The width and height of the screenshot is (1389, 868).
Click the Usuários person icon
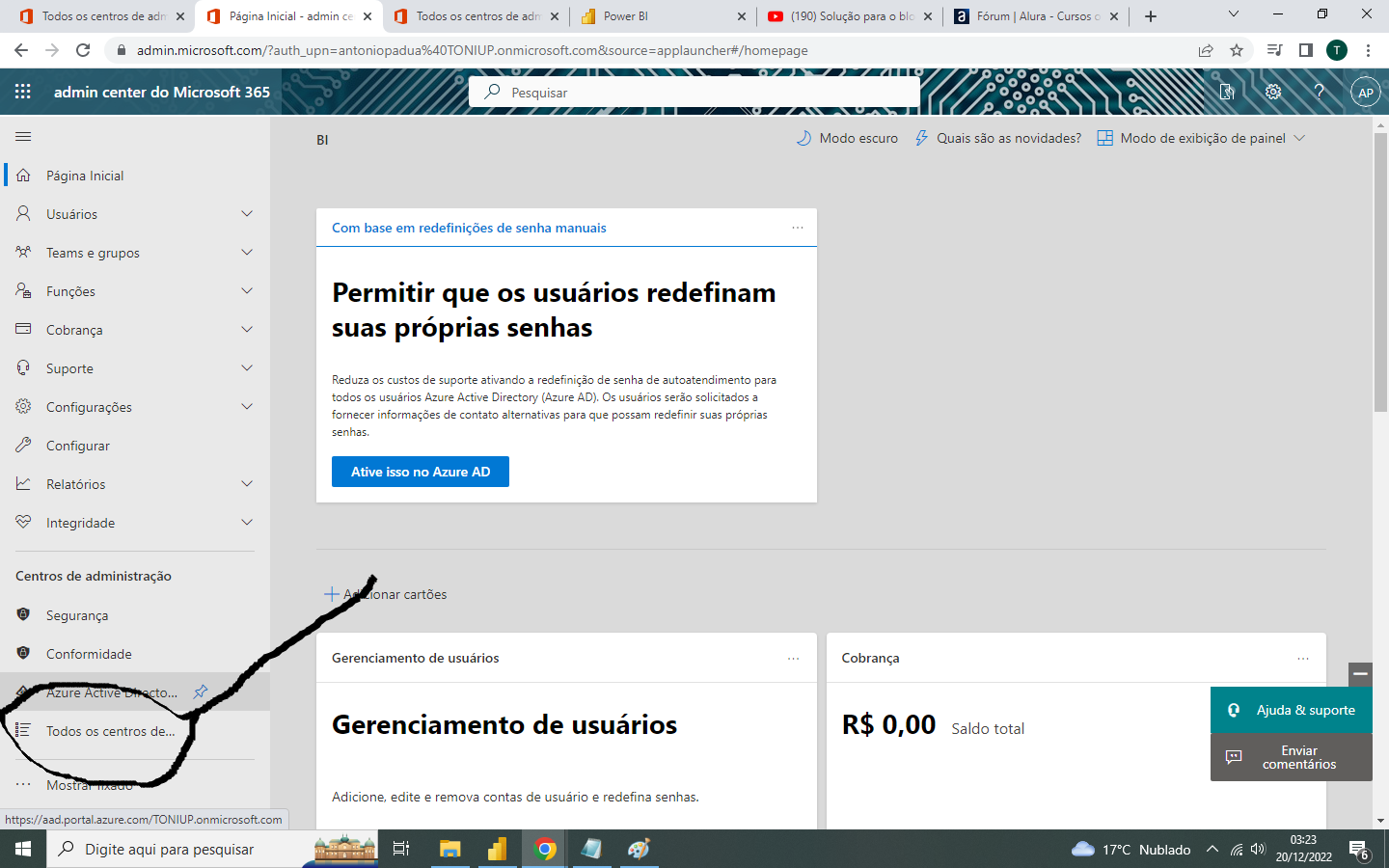(23, 214)
